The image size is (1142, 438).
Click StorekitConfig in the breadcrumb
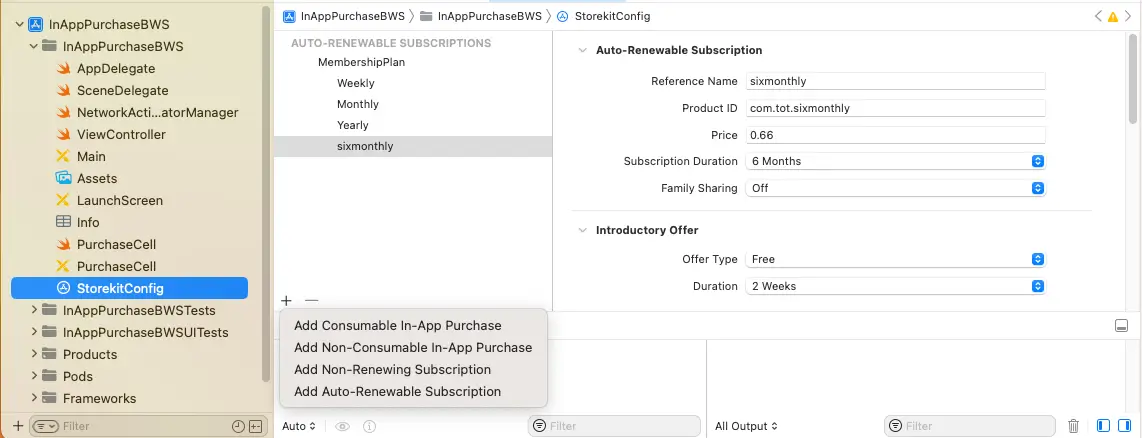tap(603, 16)
